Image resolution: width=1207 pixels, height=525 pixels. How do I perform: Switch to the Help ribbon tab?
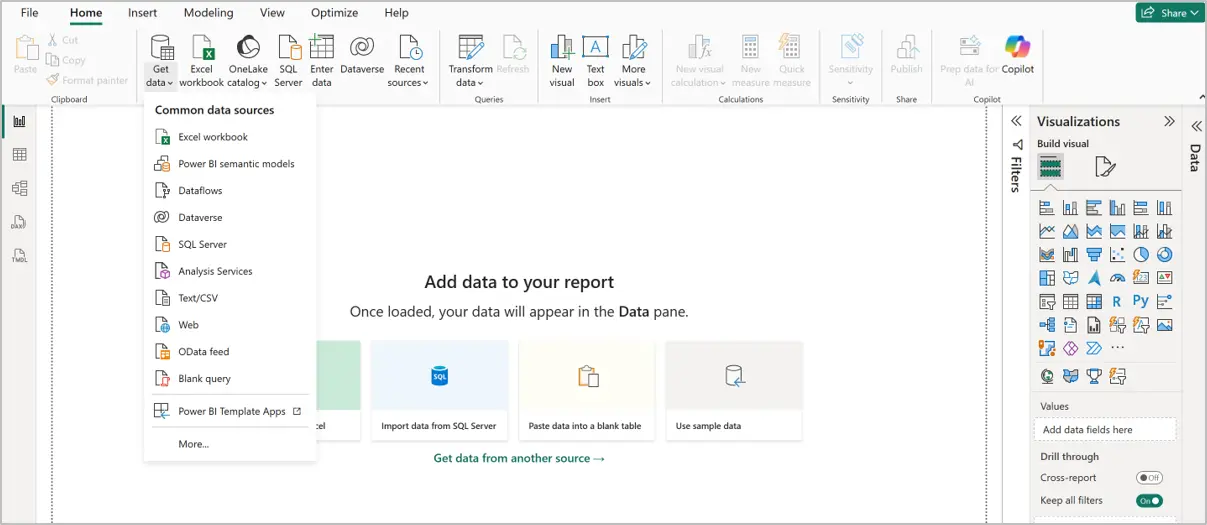396,13
